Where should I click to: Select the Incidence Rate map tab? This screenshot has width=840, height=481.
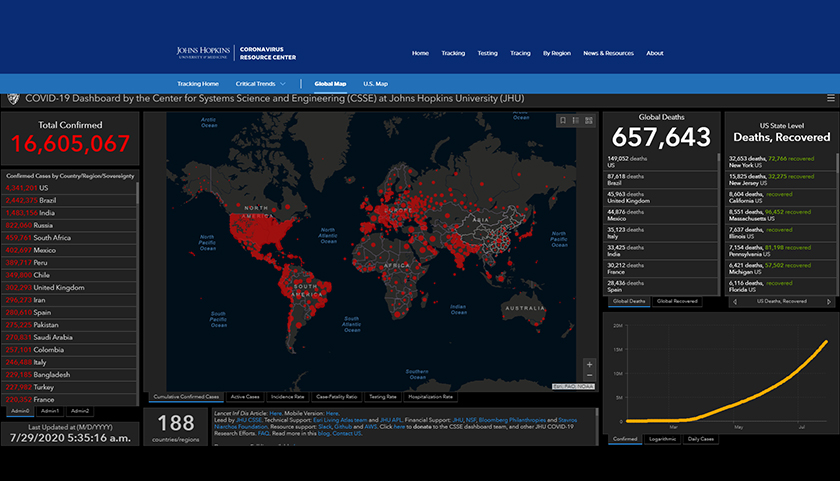288,397
